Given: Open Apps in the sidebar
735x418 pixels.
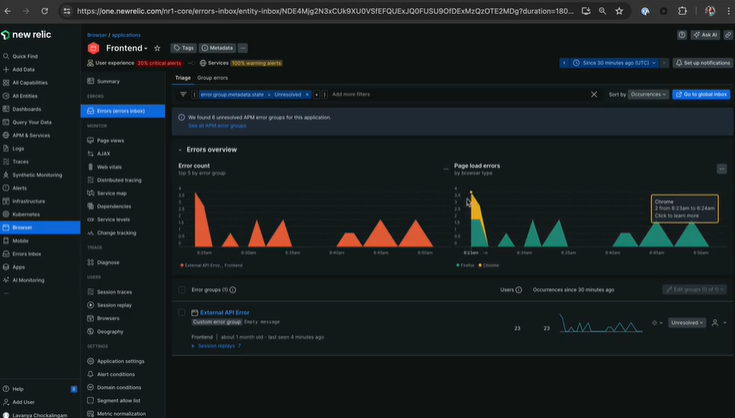Looking at the screenshot, I should [18, 267].
